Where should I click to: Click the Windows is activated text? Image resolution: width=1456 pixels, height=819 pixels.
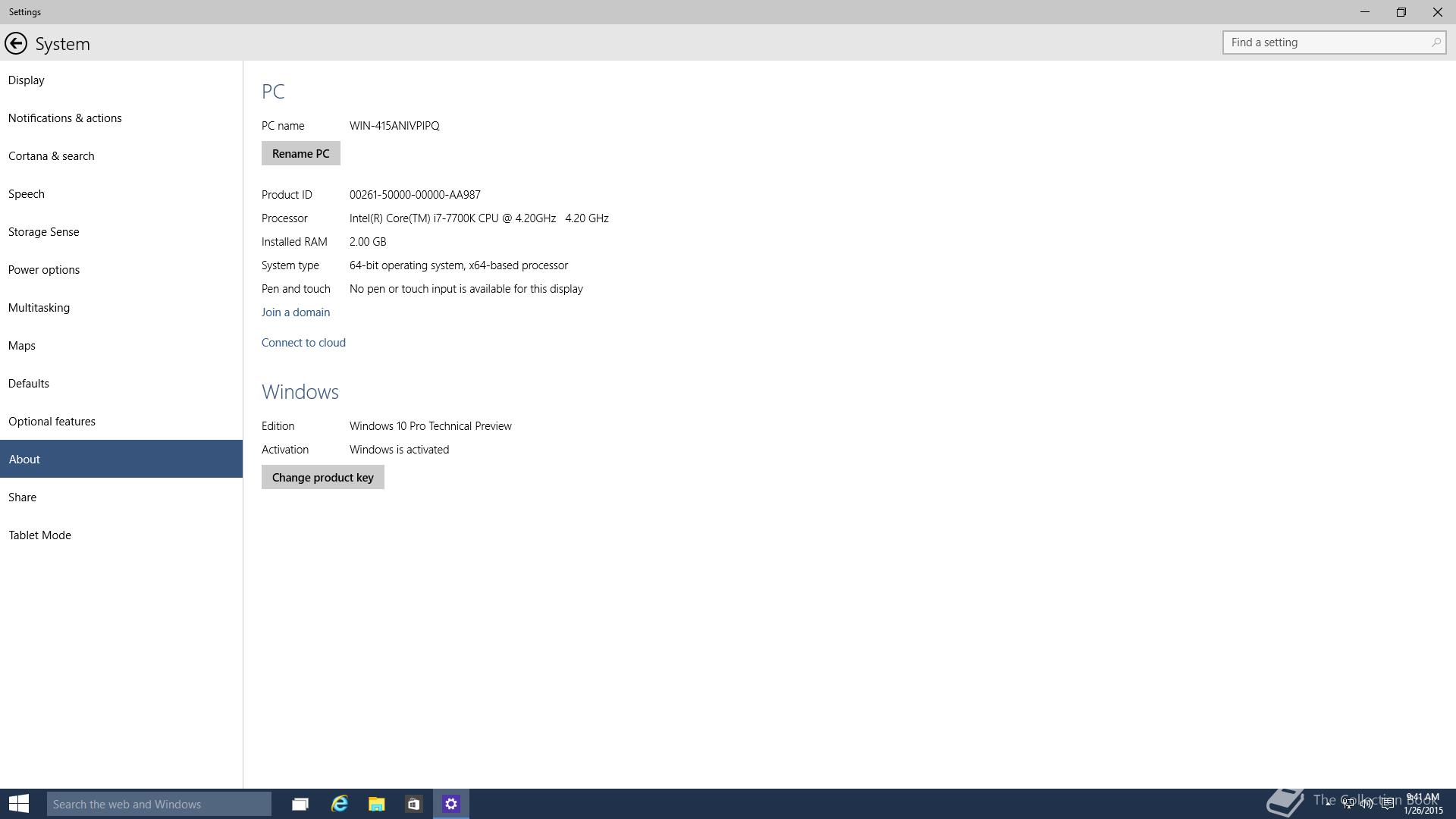click(399, 449)
